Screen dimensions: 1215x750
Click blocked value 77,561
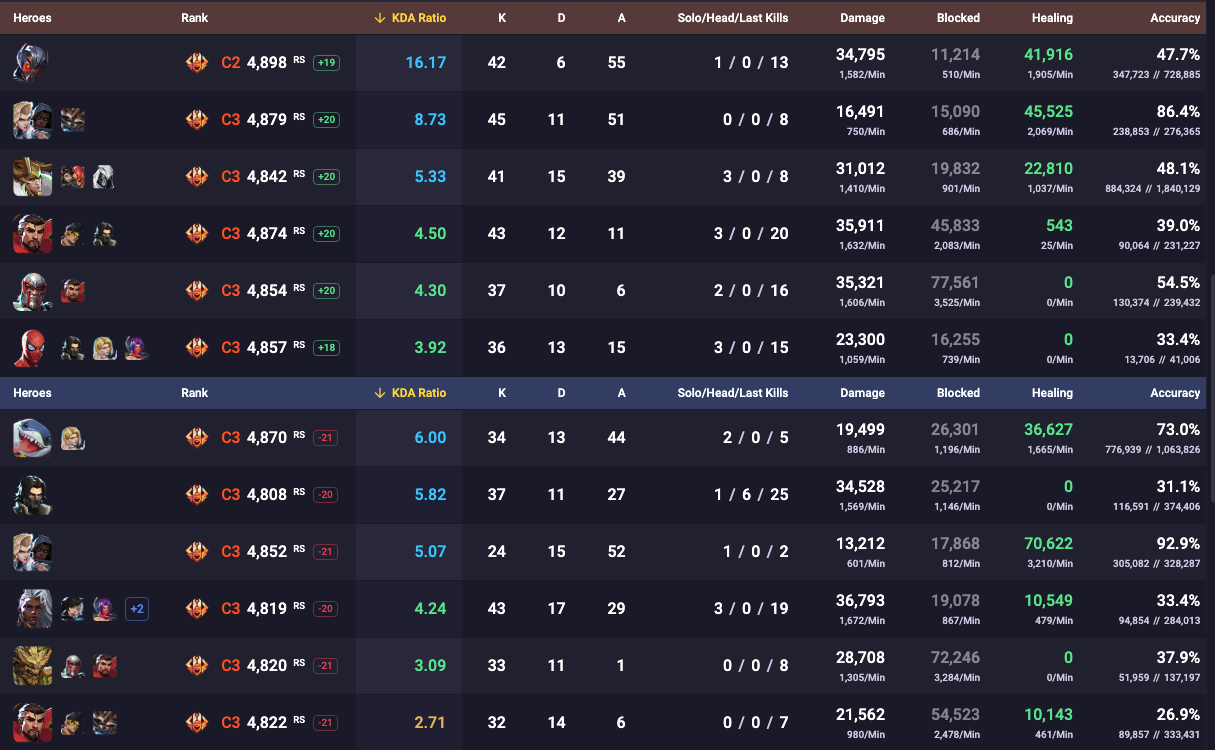(955, 282)
